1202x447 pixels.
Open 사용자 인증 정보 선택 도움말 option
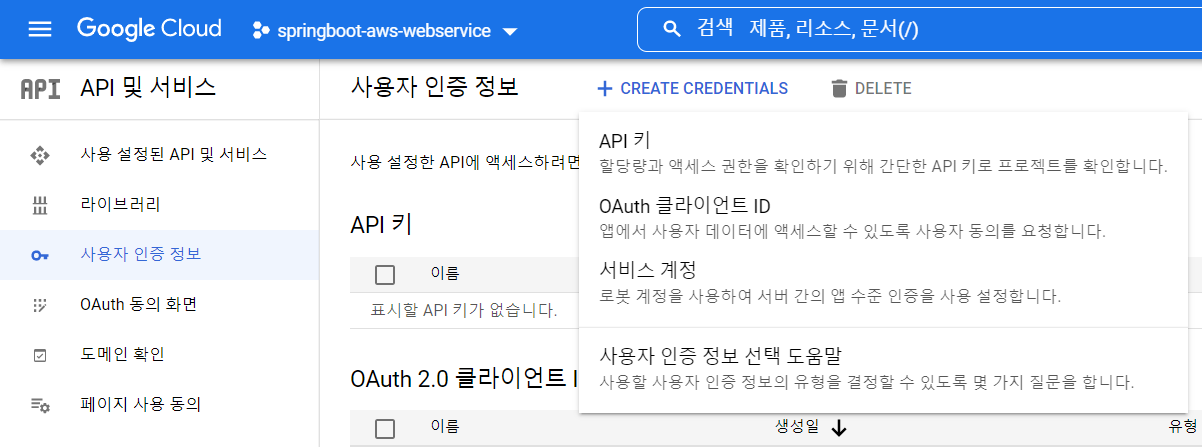tap(883, 368)
